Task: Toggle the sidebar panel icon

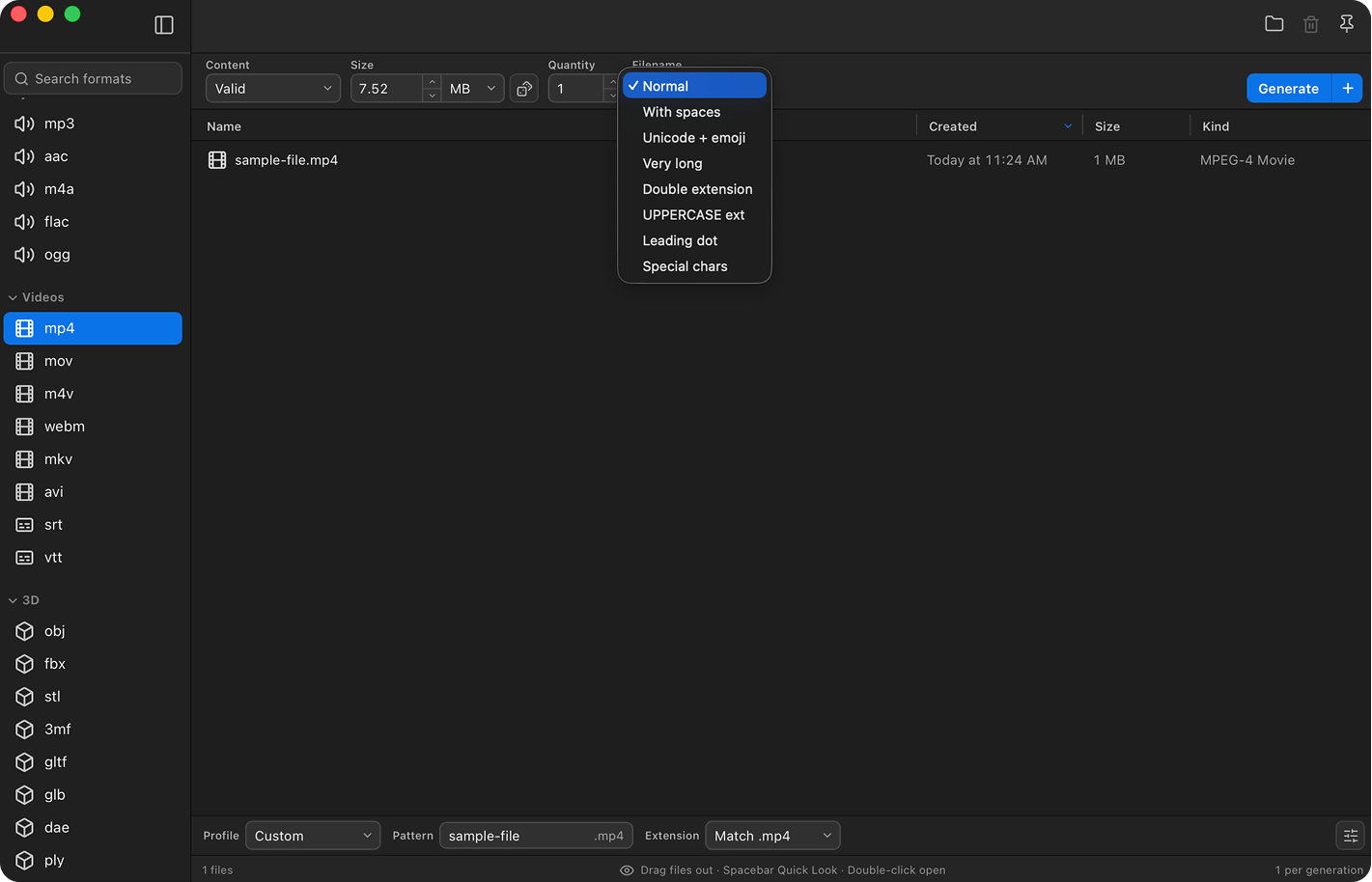Action: (164, 25)
